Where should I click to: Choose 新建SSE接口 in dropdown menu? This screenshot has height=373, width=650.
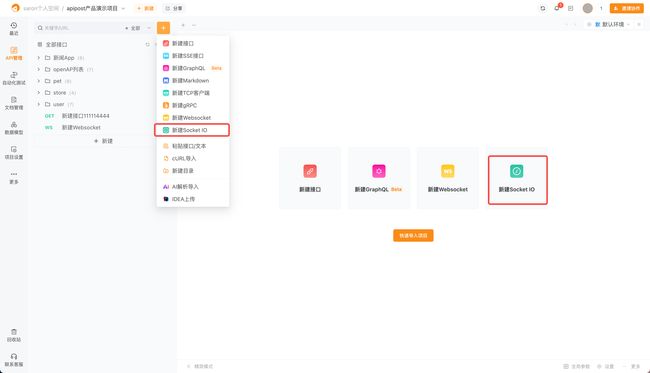(x=193, y=56)
